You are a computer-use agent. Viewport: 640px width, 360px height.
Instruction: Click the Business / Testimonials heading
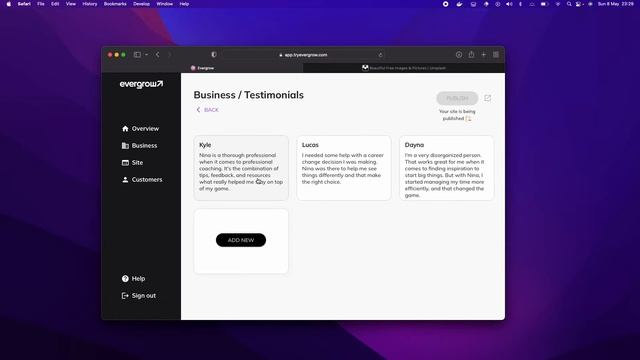[x=249, y=95]
